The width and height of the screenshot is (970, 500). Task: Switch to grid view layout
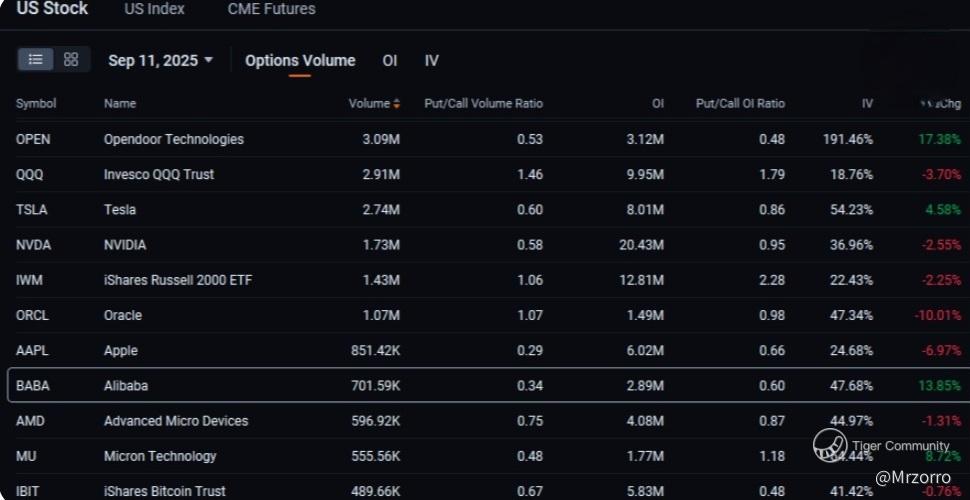click(x=71, y=60)
